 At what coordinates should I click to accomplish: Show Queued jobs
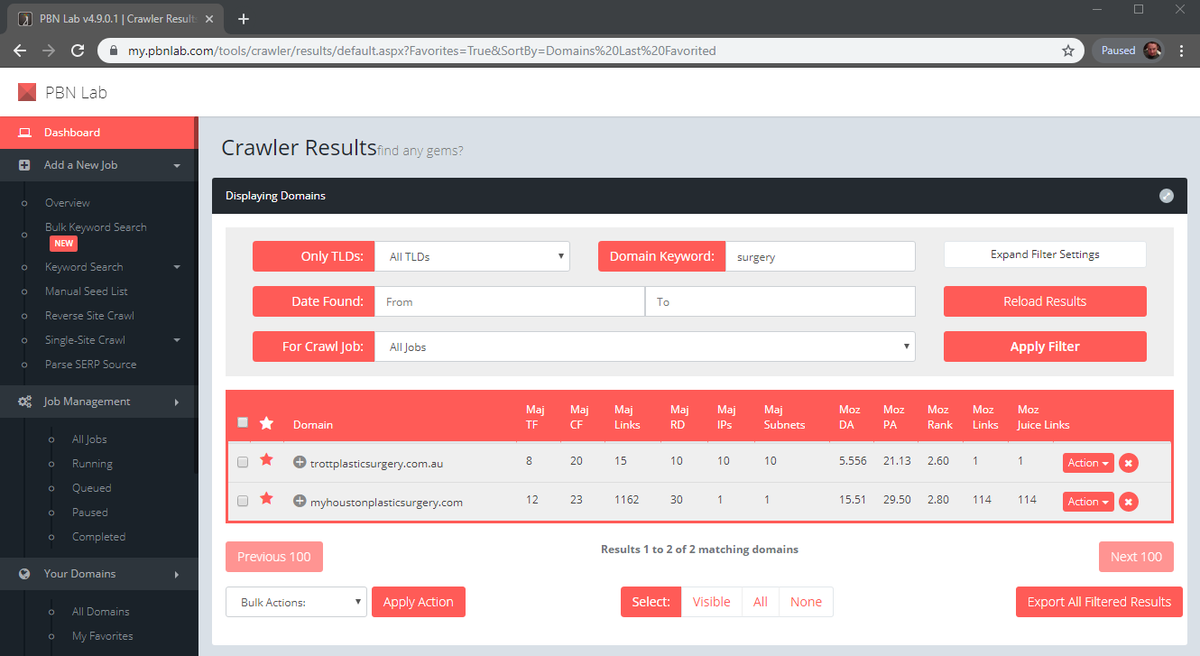click(91, 488)
